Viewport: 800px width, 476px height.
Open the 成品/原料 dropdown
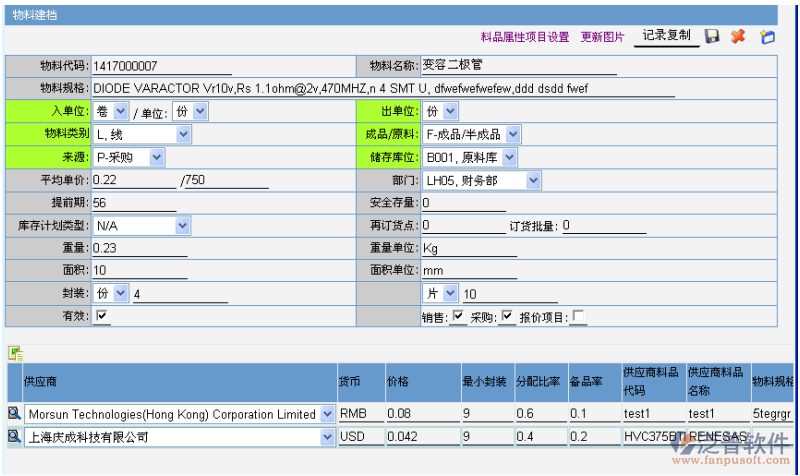tap(512, 134)
